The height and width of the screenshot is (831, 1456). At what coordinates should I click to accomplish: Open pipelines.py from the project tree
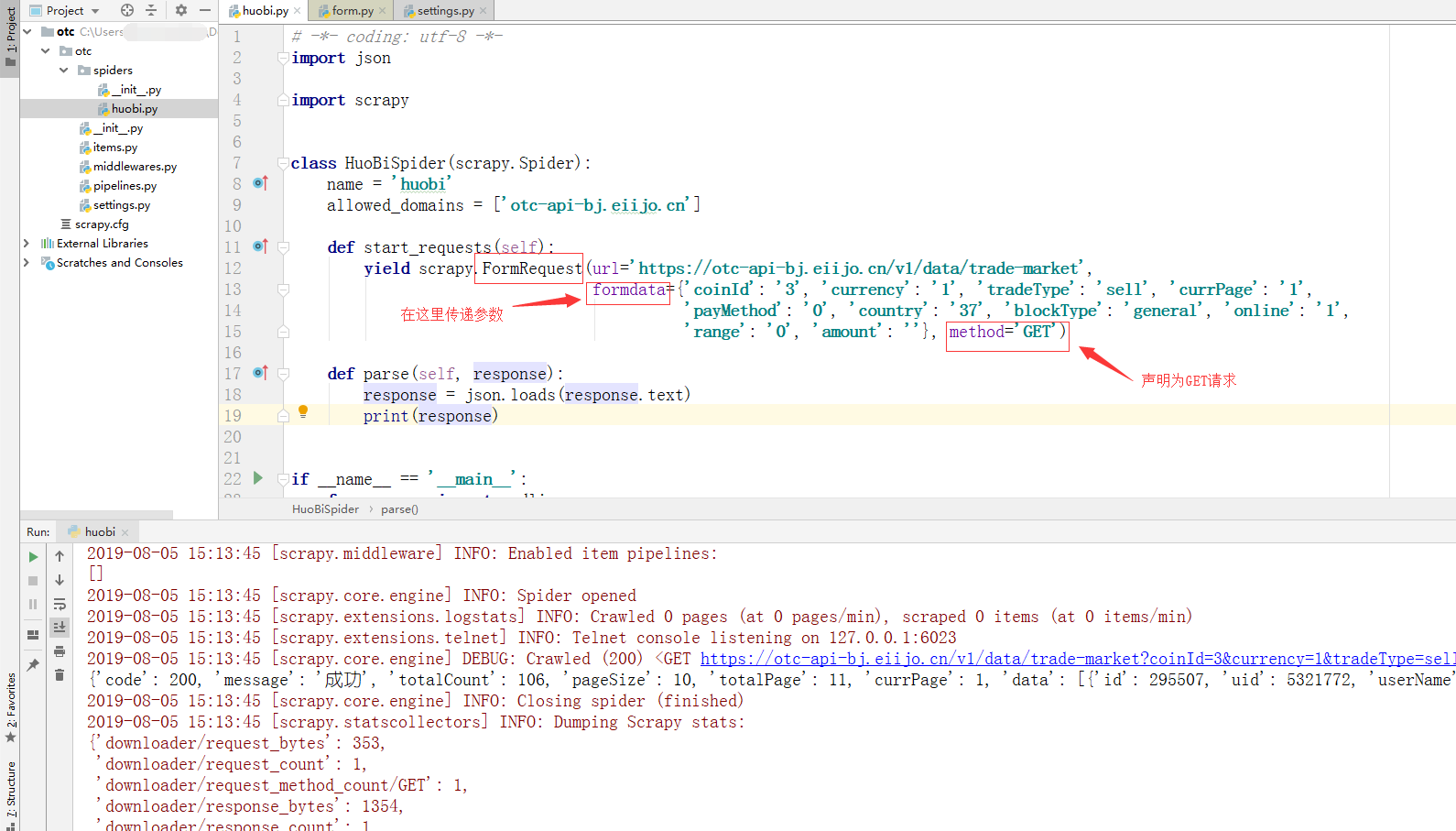[x=117, y=186]
